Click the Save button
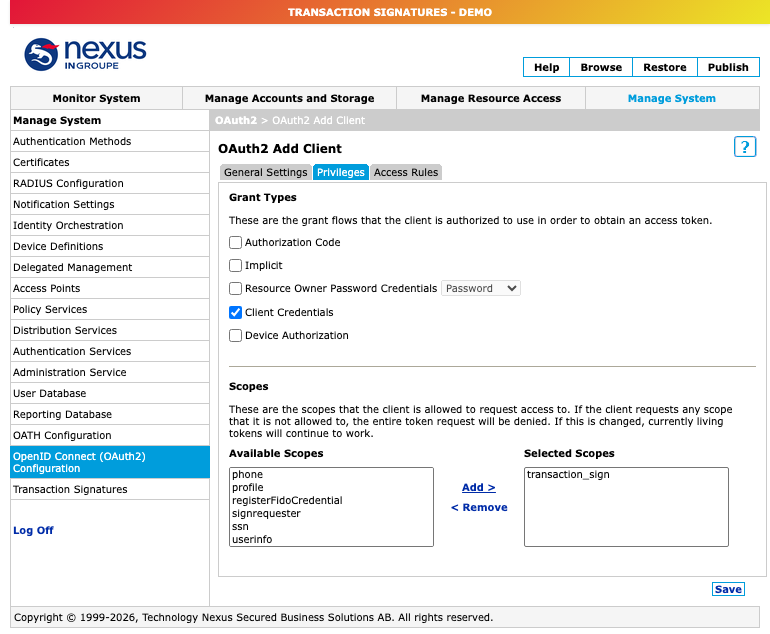 point(728,589)
